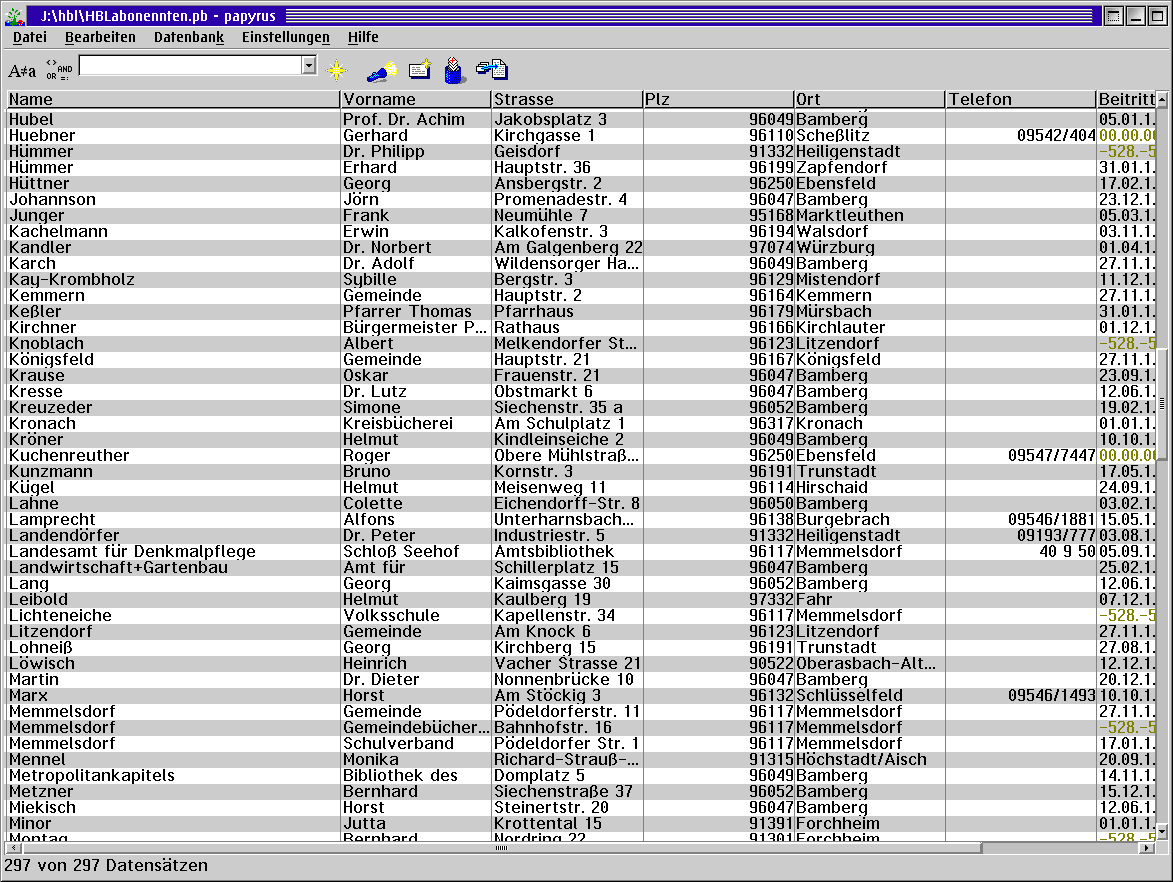Viewport: 1173px width, 882px height.
Task: Select the Hubel row name cell
Action: [x=173, y=120]
